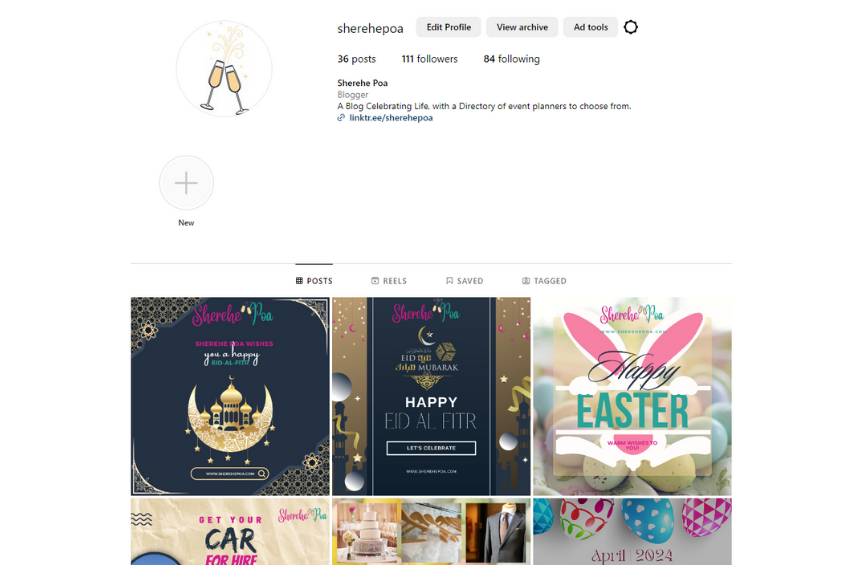
Task: View the 111 followers list
Action: (x=429, y=59)
